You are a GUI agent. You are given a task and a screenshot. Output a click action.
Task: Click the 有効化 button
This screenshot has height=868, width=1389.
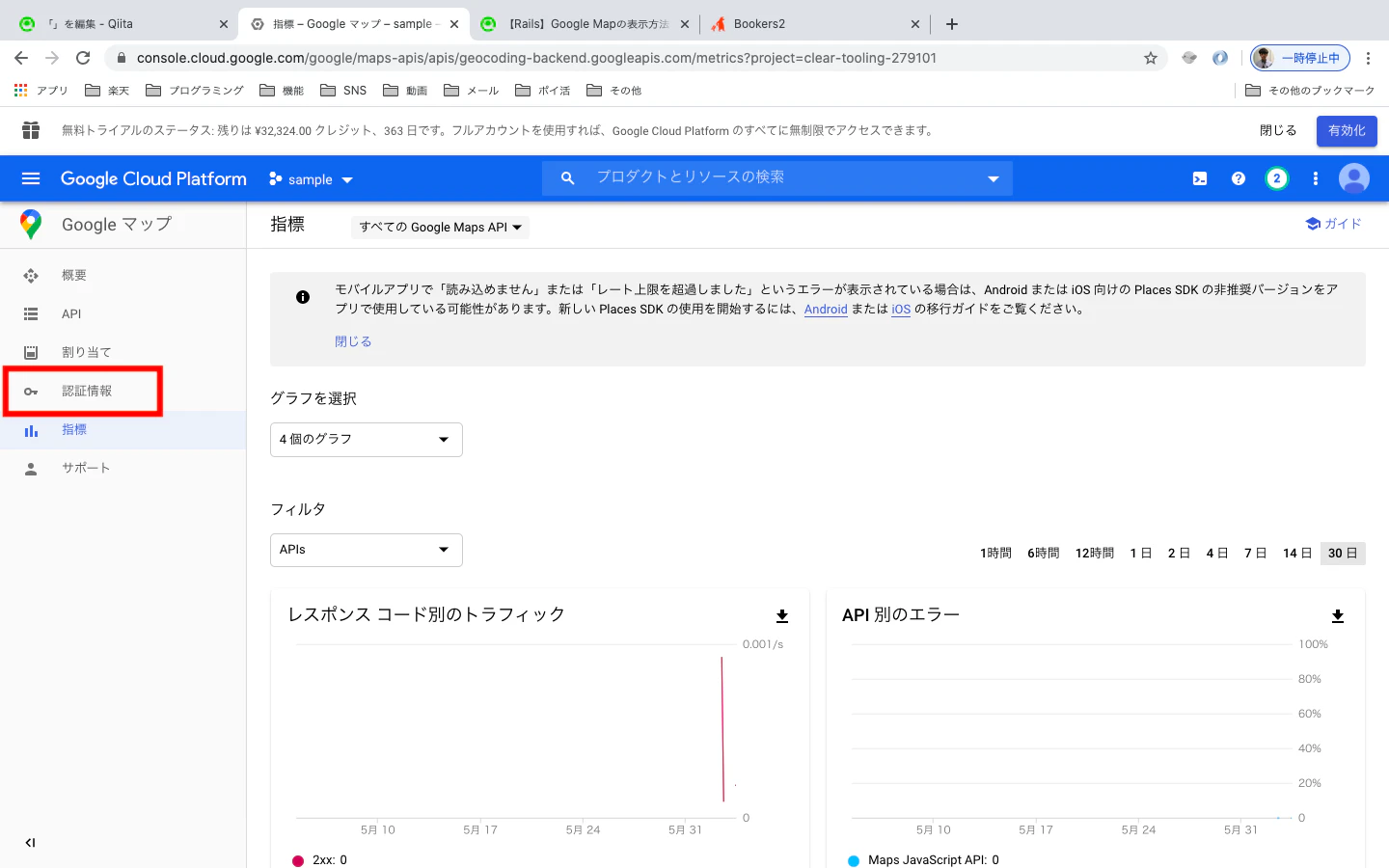[x=1347, y=130]
